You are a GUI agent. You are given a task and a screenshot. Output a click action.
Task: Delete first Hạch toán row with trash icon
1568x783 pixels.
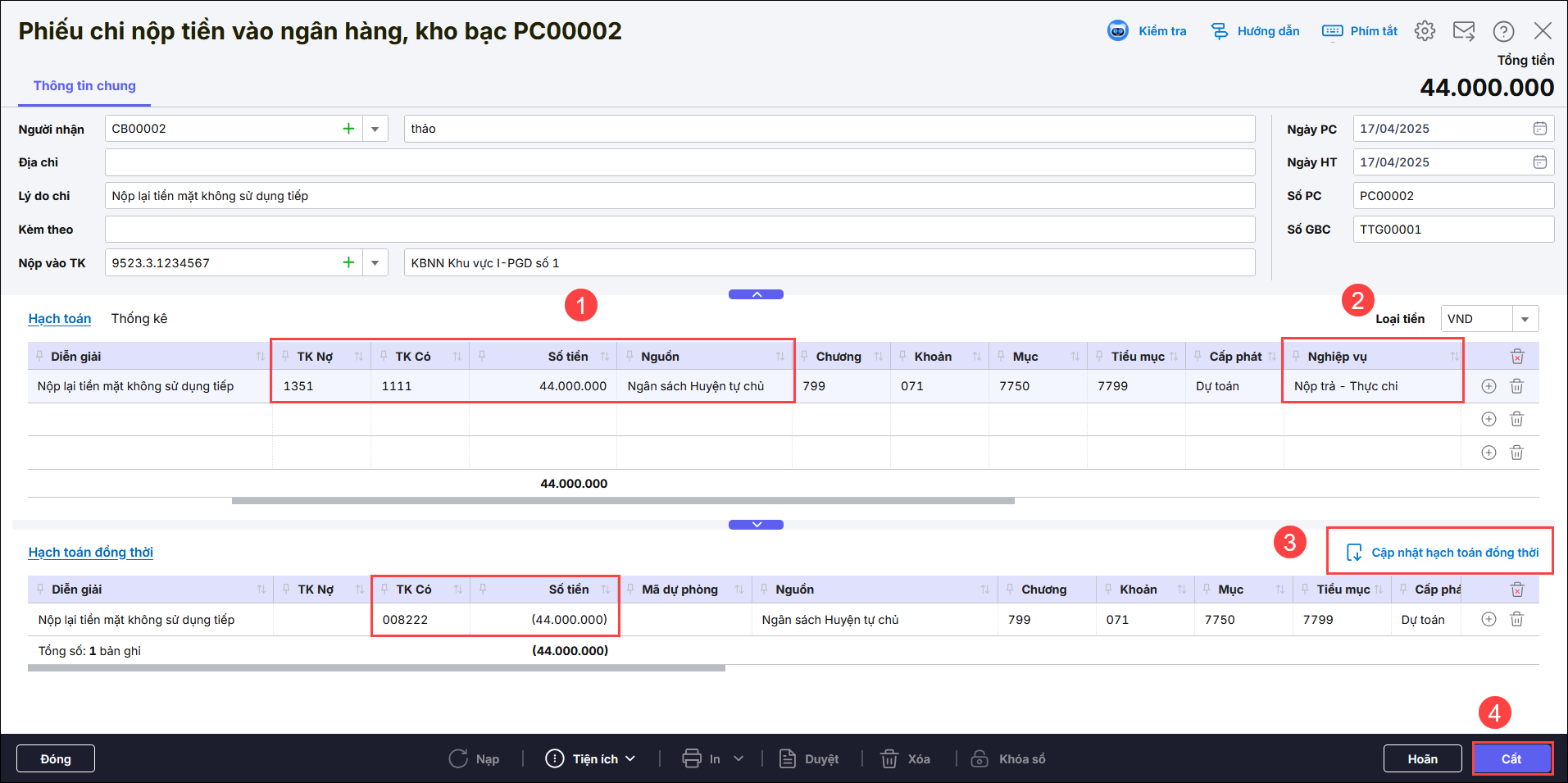tap(1516, 386)
